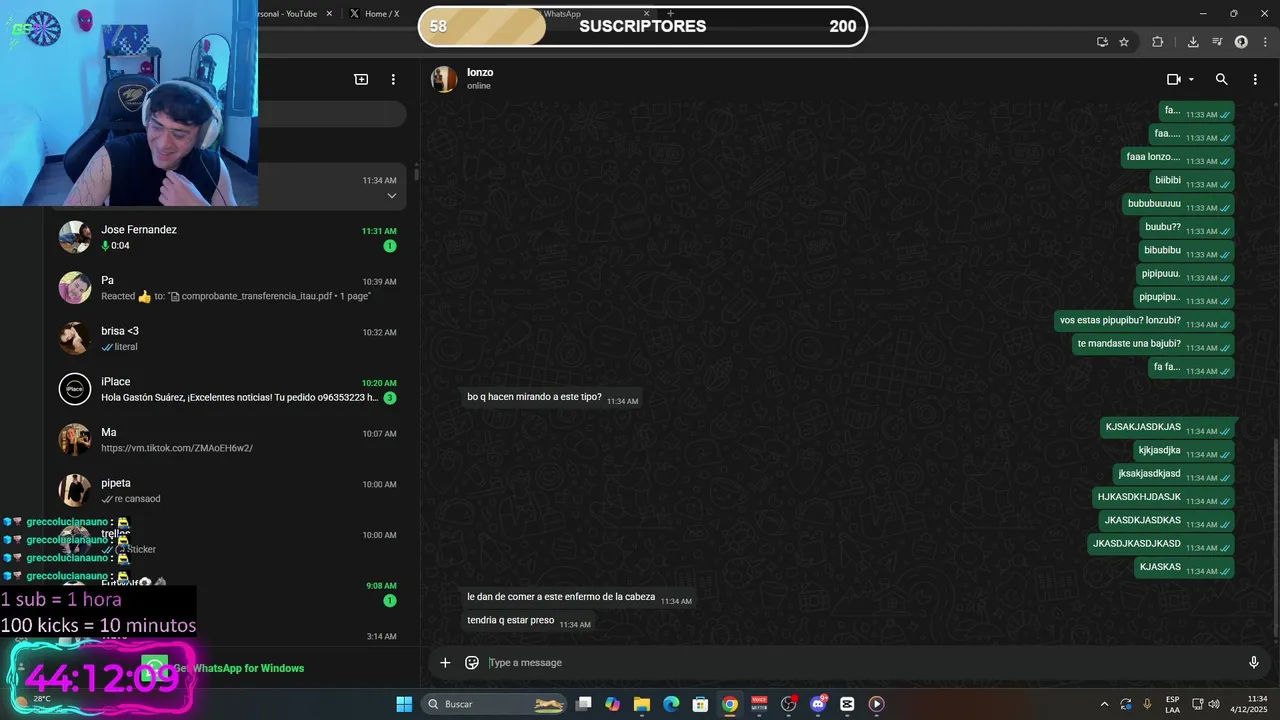Viewport: 1280px width, 720px height.
Task: Click the plus attach icon
Action: (445, 662)
